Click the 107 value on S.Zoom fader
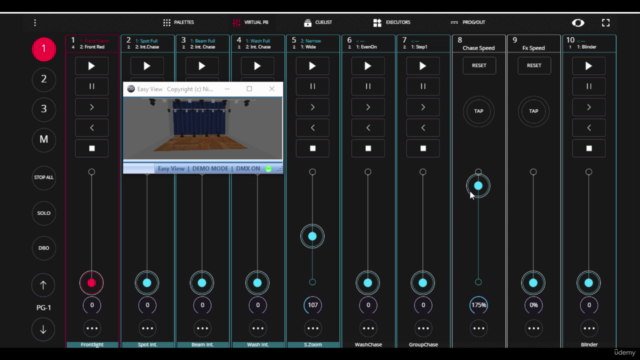Image resolution: width=640 pixels, height=360 pixels. (x=313, y=305)
